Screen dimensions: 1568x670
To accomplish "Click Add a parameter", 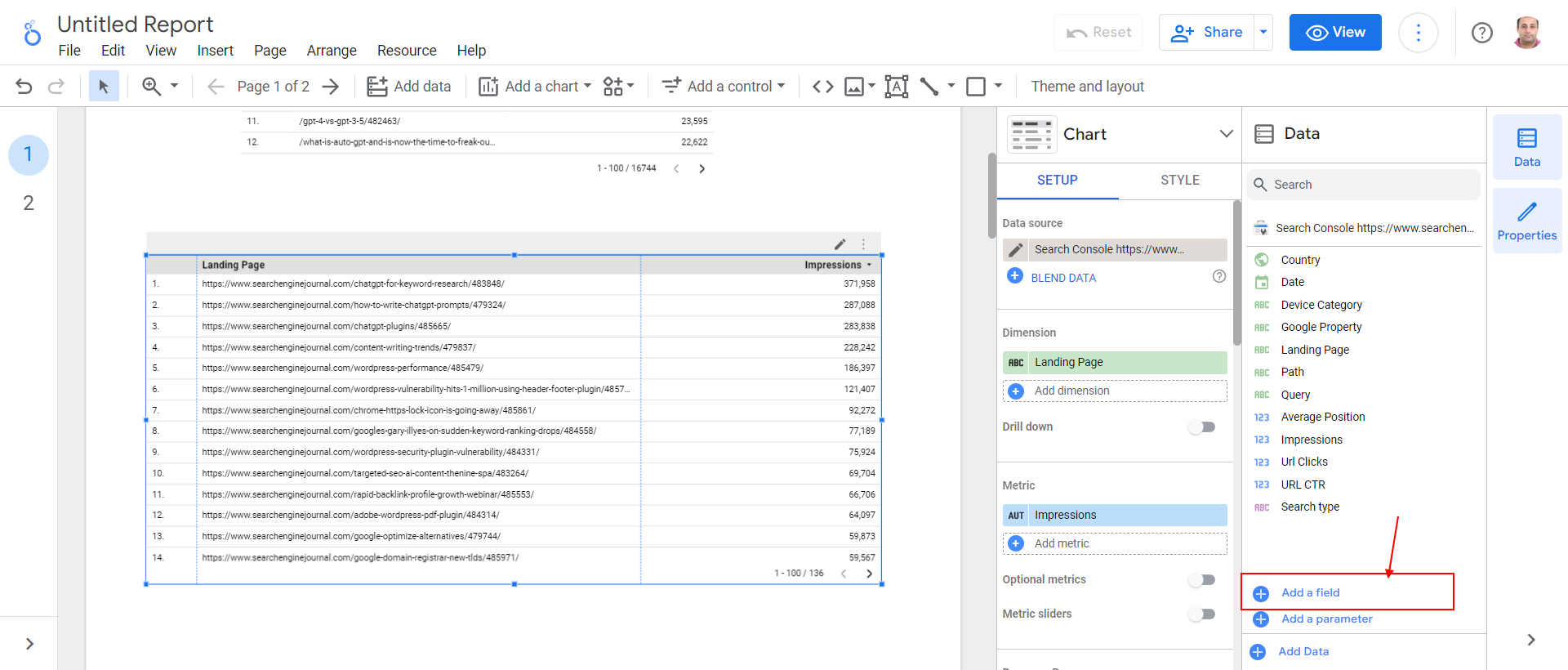I will click(1326, 619).
